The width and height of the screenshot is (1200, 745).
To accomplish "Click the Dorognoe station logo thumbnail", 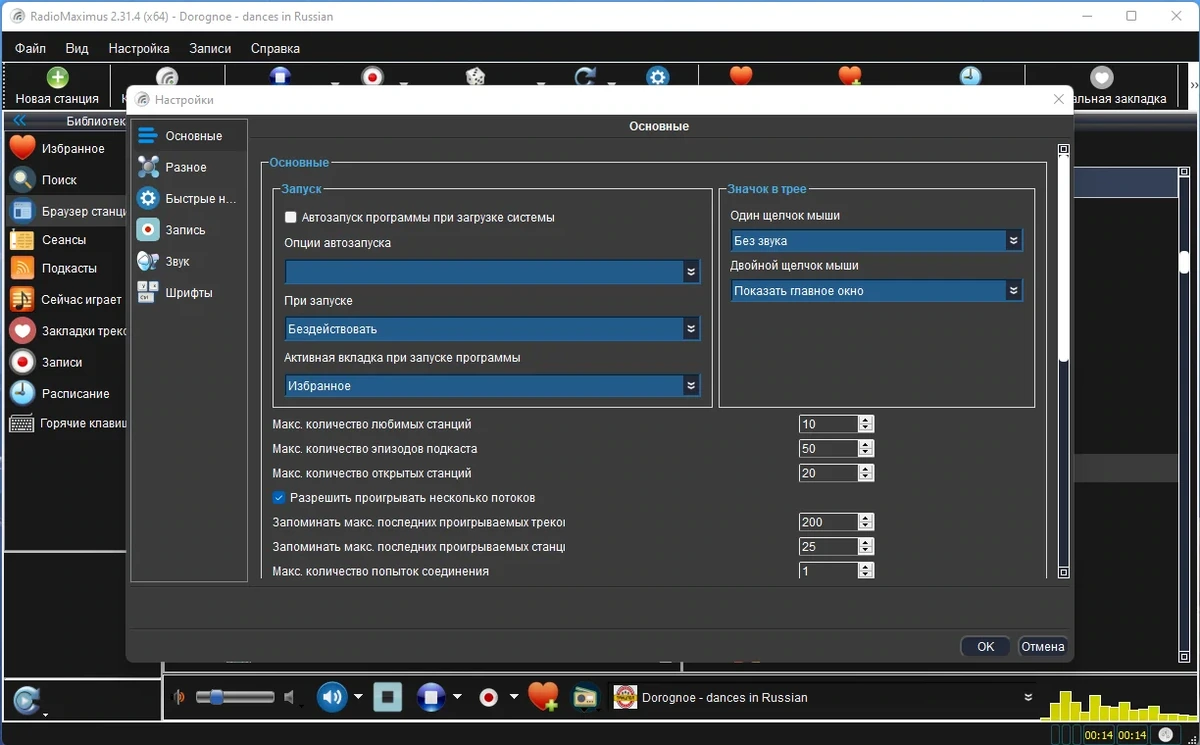I will click(625, 697).
